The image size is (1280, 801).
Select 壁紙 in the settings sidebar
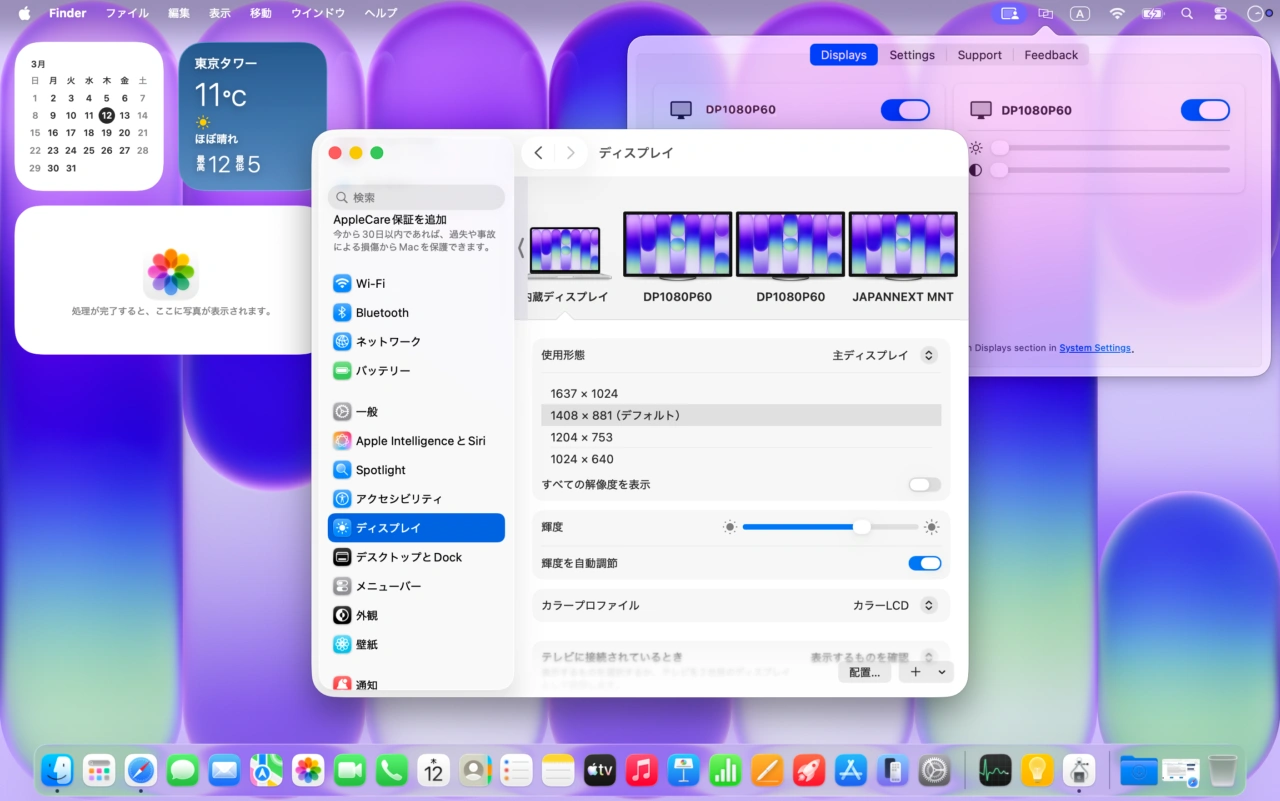point(366,644)
